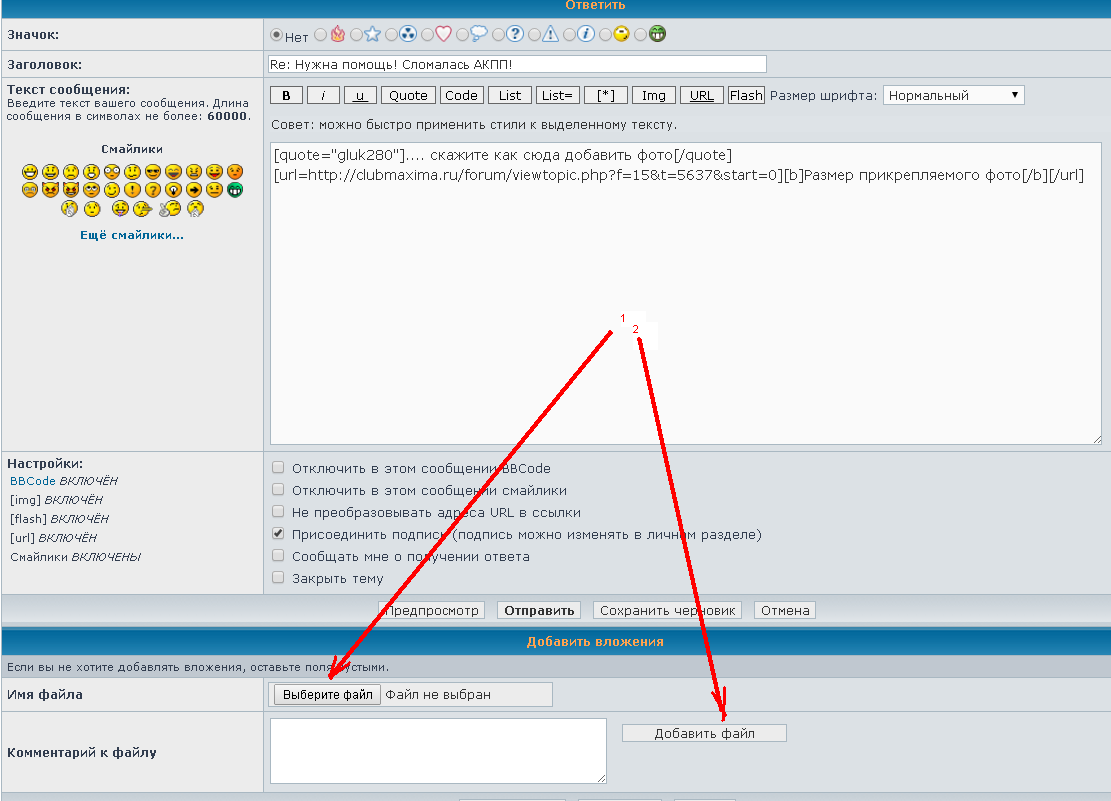This screenshot has height=801, width=1111.
Task: Click the thought bubble topic icon
Action: 479,35
